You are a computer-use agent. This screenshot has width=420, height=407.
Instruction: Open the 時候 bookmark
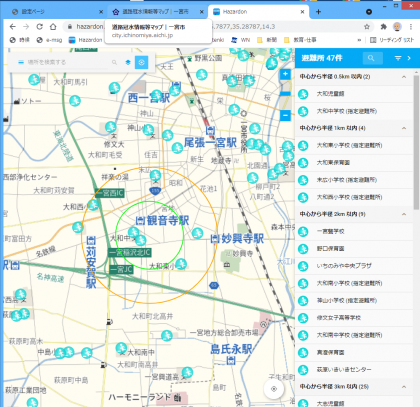[x=20, y=40]
